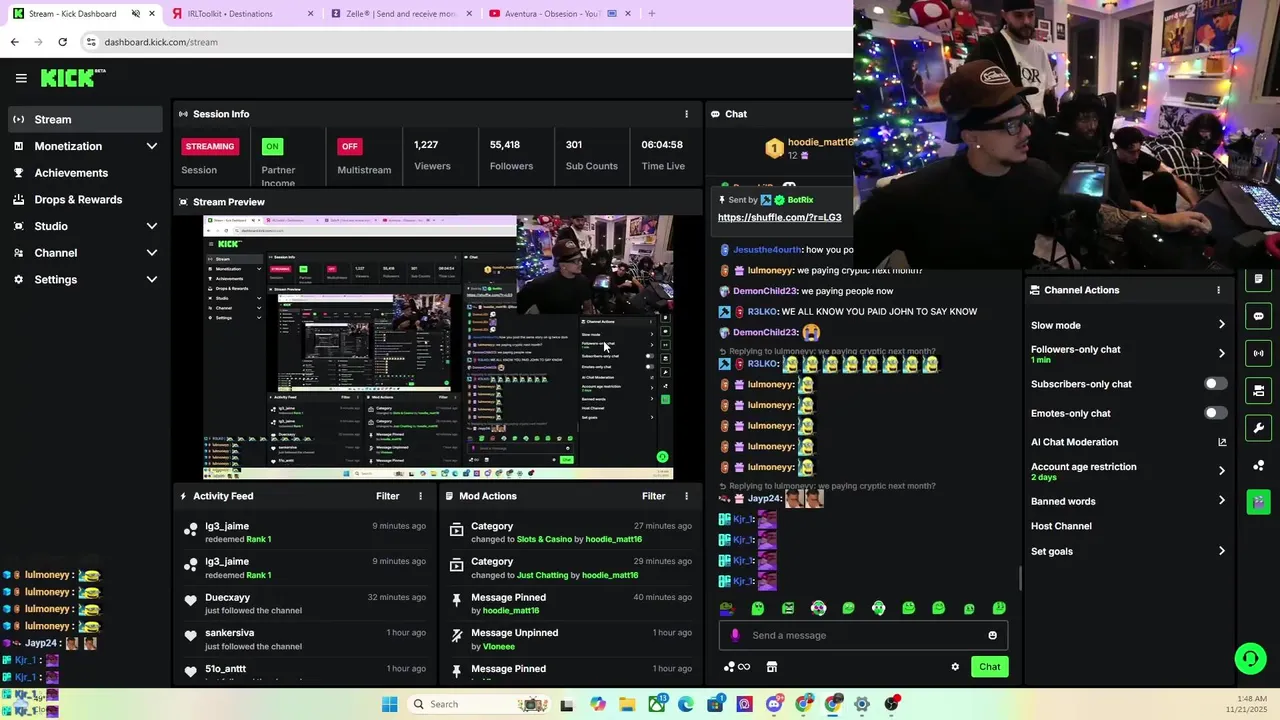This screenshot has width=1280, height=720.
Task: Open File Explorer from the taskbar
Action: (627, 704)
